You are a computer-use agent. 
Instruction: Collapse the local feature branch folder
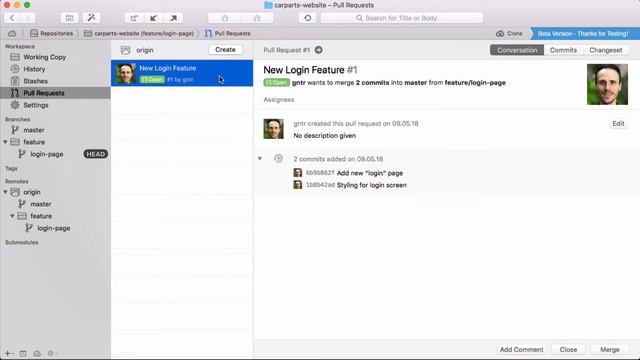5,142
